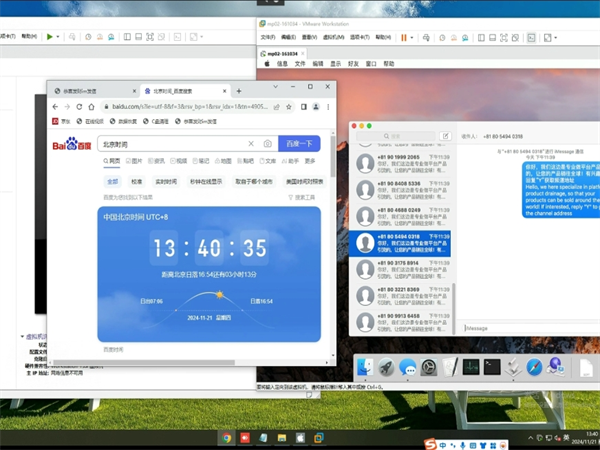Click the Baidu search input field
This screenshot has width=600, height=450.
pyautogui.click(x=170, y=144)
